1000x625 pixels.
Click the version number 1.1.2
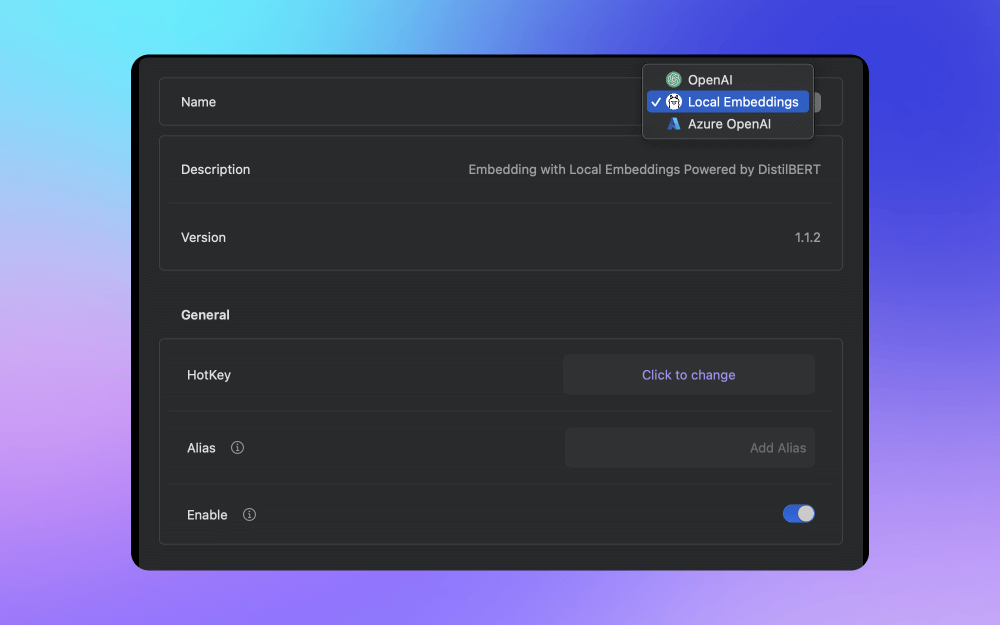click(807, 237)
